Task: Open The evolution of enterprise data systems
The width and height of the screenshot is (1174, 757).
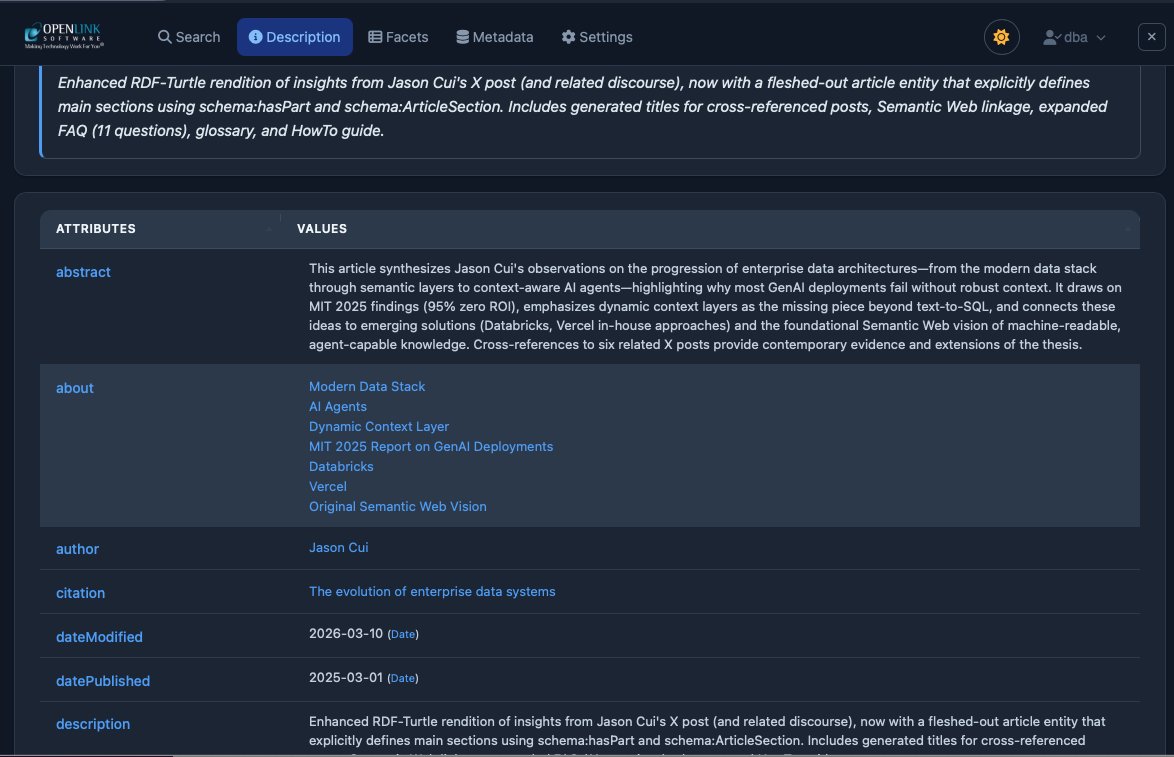Action: tap(432, 592)
